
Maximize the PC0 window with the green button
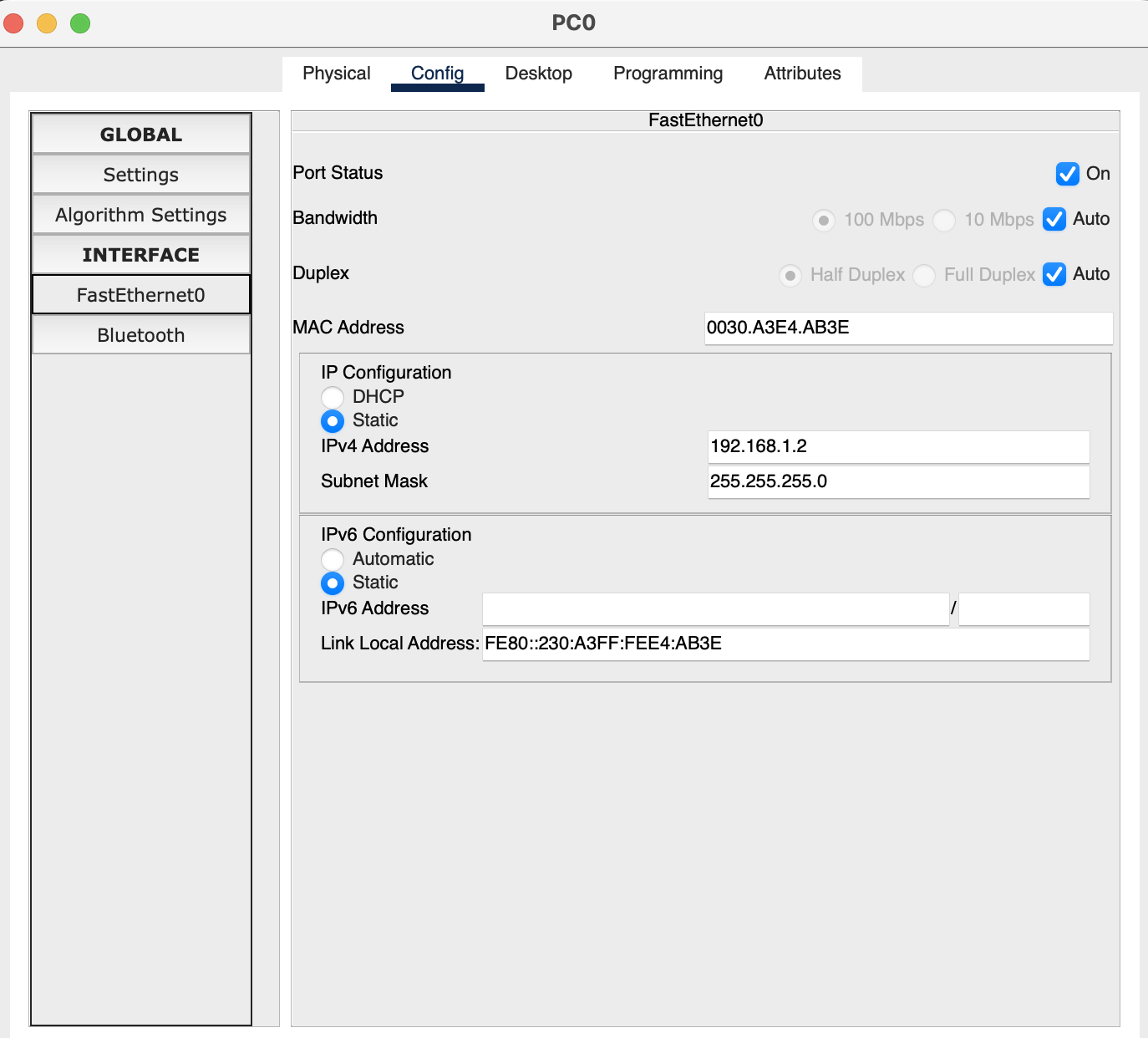[80, 23]
